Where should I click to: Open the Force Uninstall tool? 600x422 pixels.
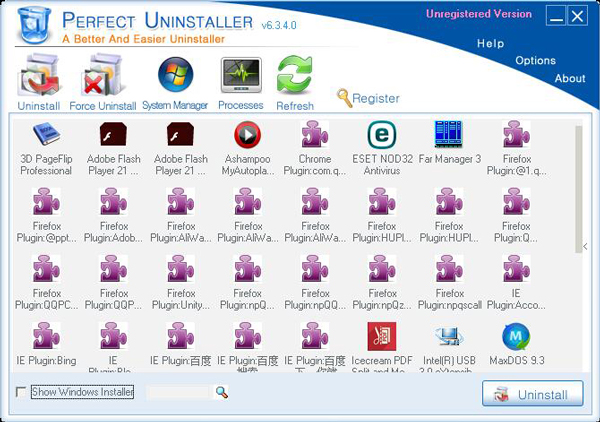[103, 82]
